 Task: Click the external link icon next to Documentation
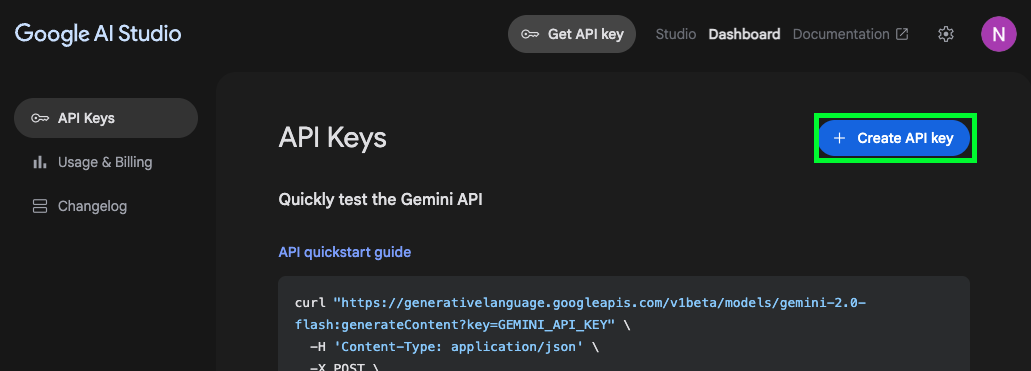903,34
